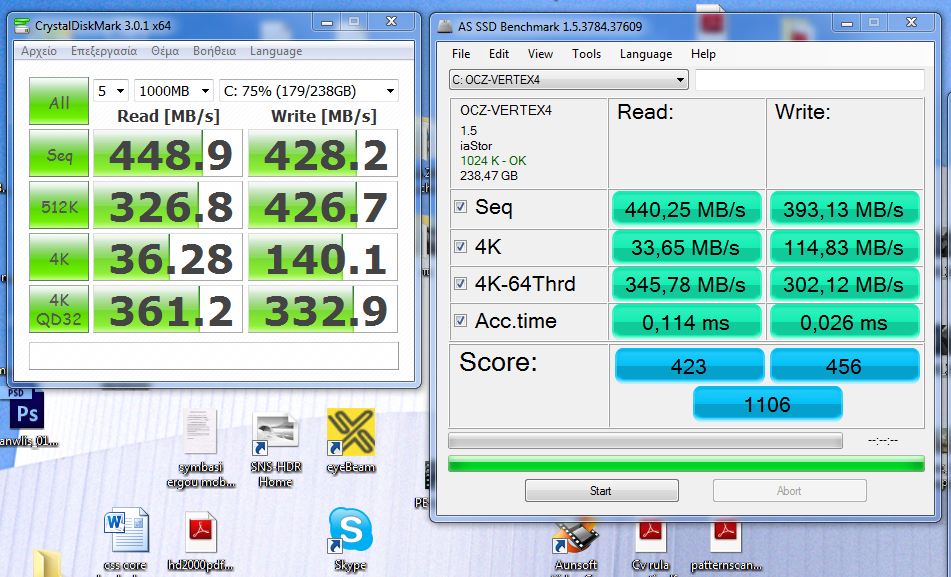Click the All button in CrystalDiskMark
The height and width of the screenshot is (577, 951).
(x=59, y=101)
